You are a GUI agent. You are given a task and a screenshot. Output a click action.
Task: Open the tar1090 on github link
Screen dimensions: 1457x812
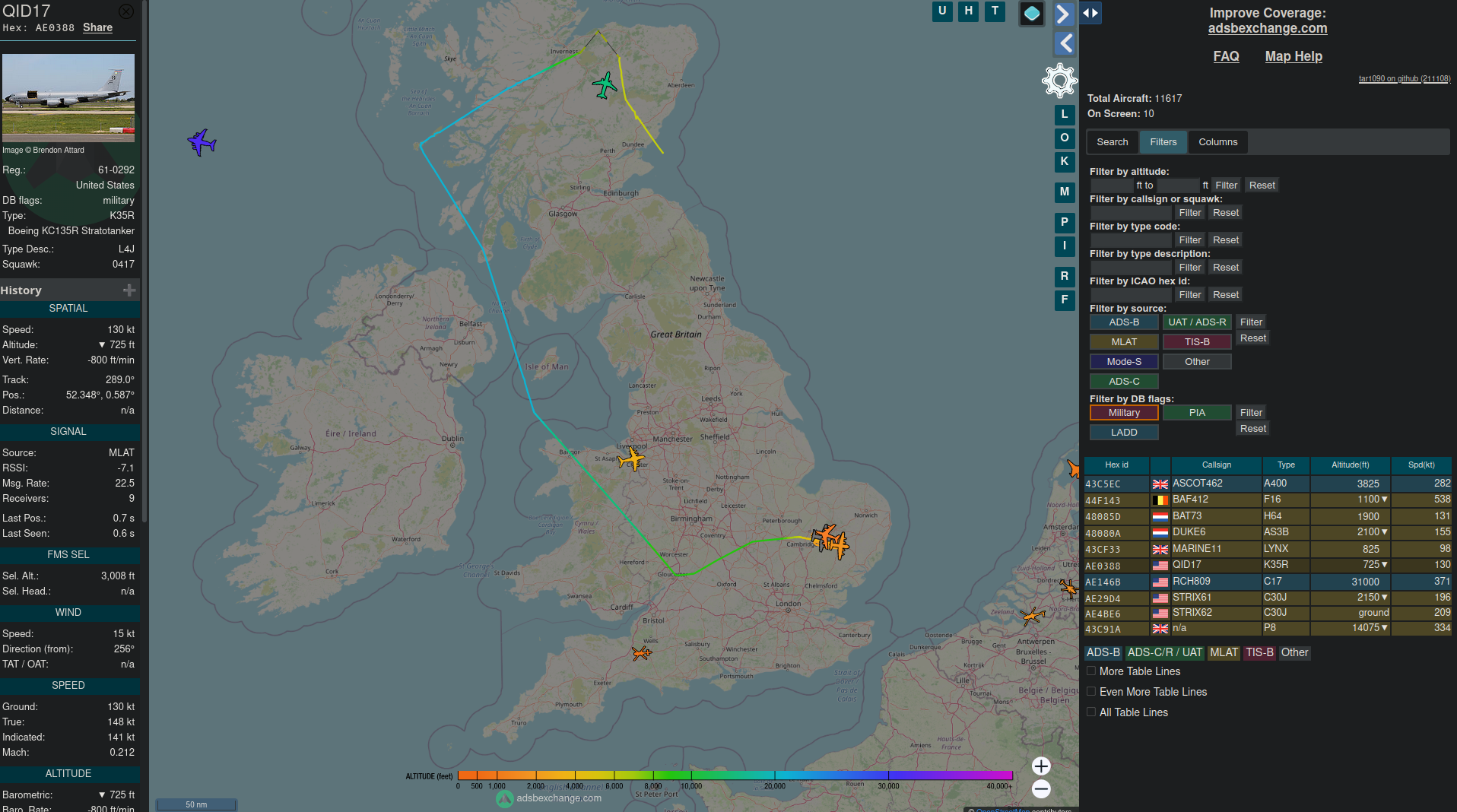[x=1405, y=78]
